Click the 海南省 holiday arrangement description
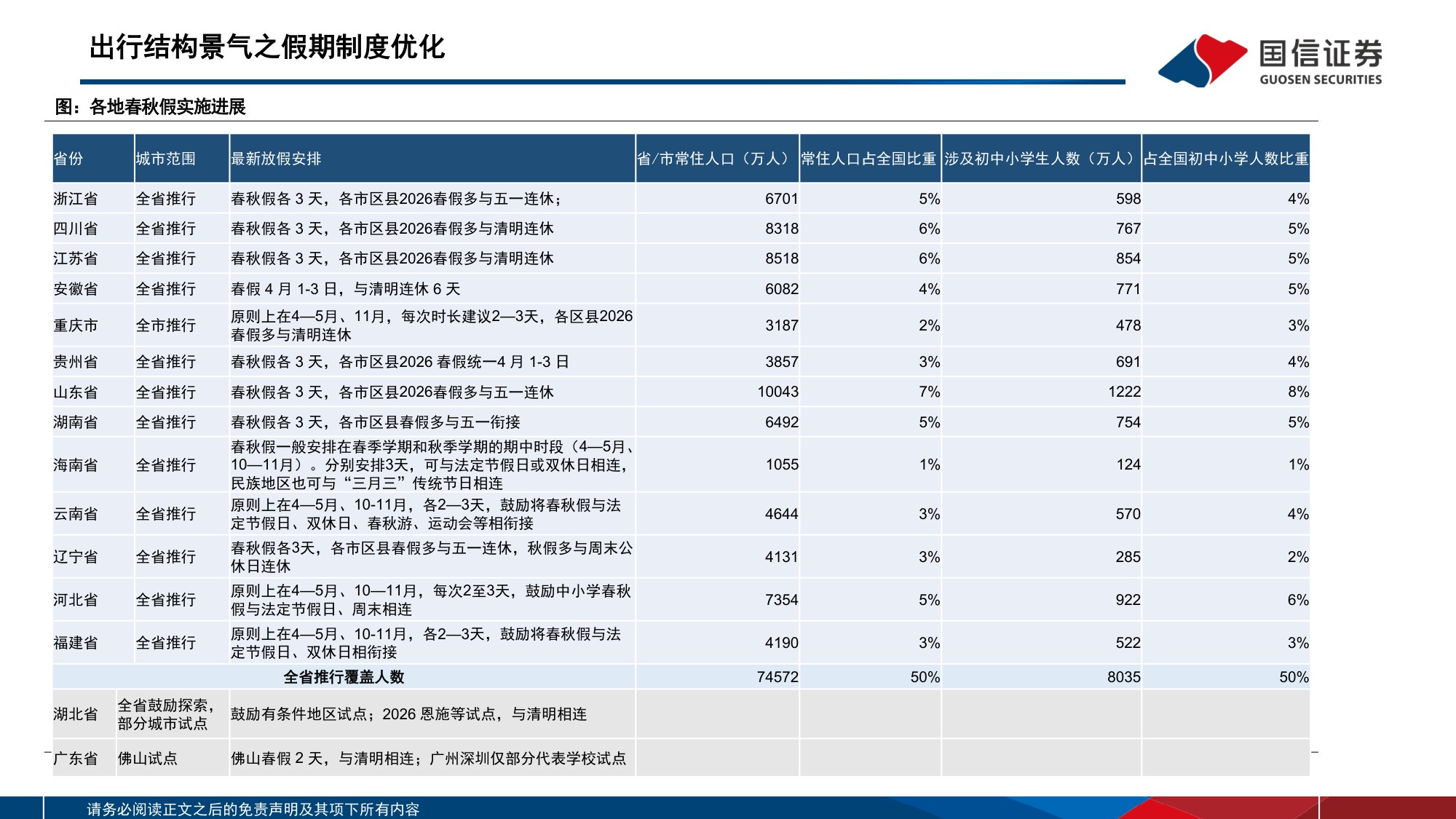This screenshot has height=819, width=1456. pyautogui.click(x=432, y=465)
